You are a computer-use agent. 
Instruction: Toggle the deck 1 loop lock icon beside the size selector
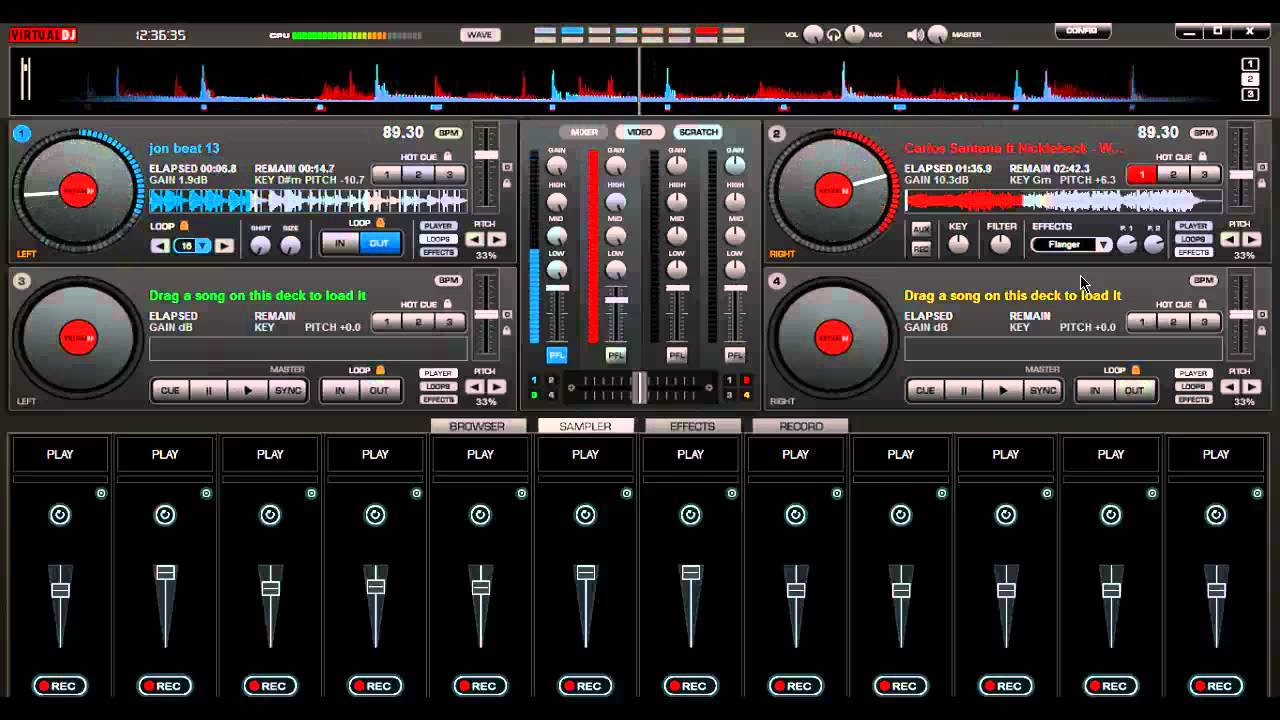(x=183, y=226)
